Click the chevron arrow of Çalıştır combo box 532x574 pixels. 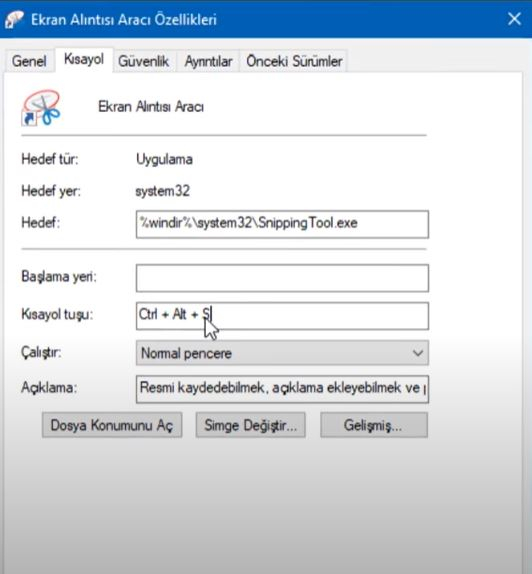418,353
